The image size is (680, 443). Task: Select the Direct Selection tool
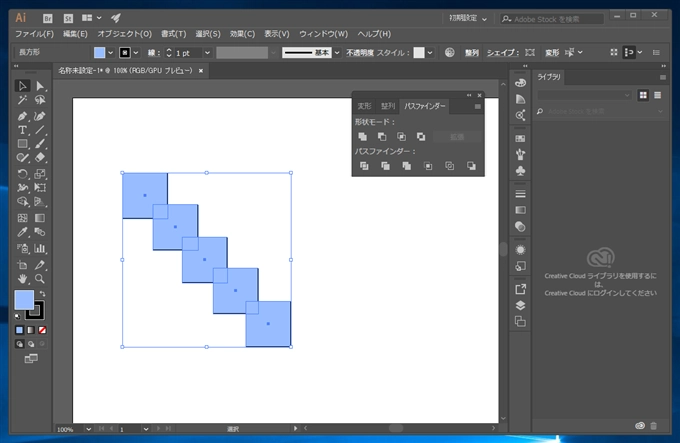point(40,86)
